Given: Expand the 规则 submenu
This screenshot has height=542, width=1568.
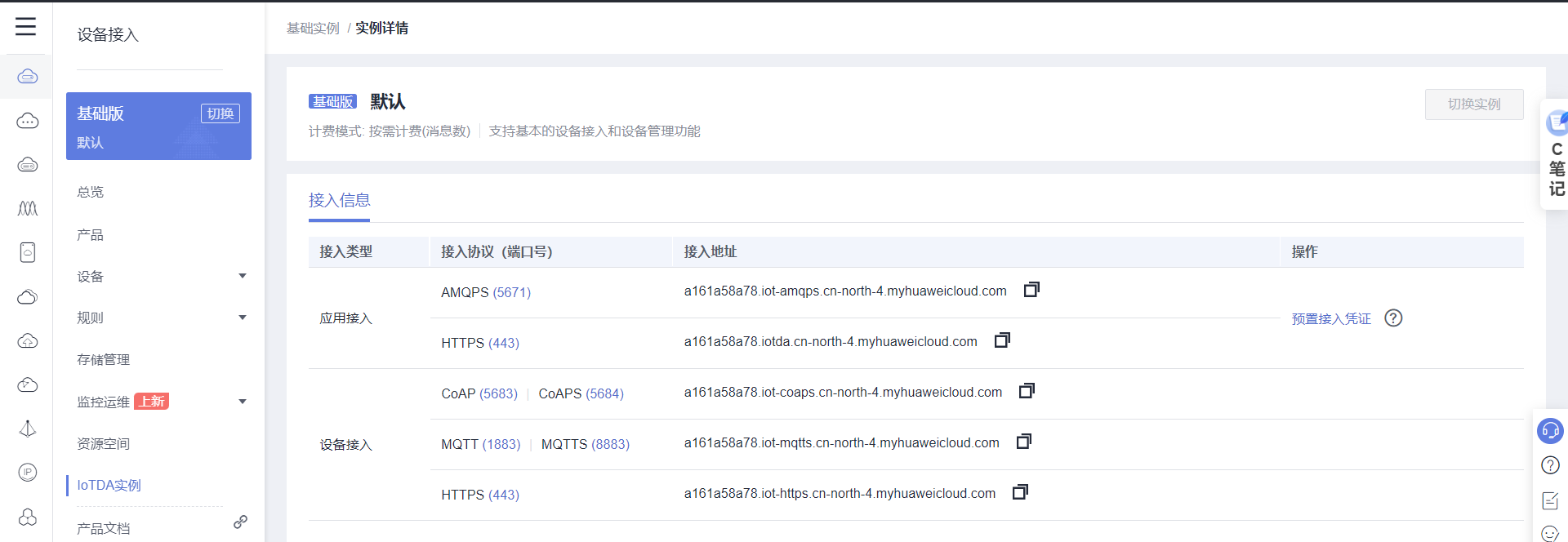Looking at the screenshot, I should pos(242,318).
